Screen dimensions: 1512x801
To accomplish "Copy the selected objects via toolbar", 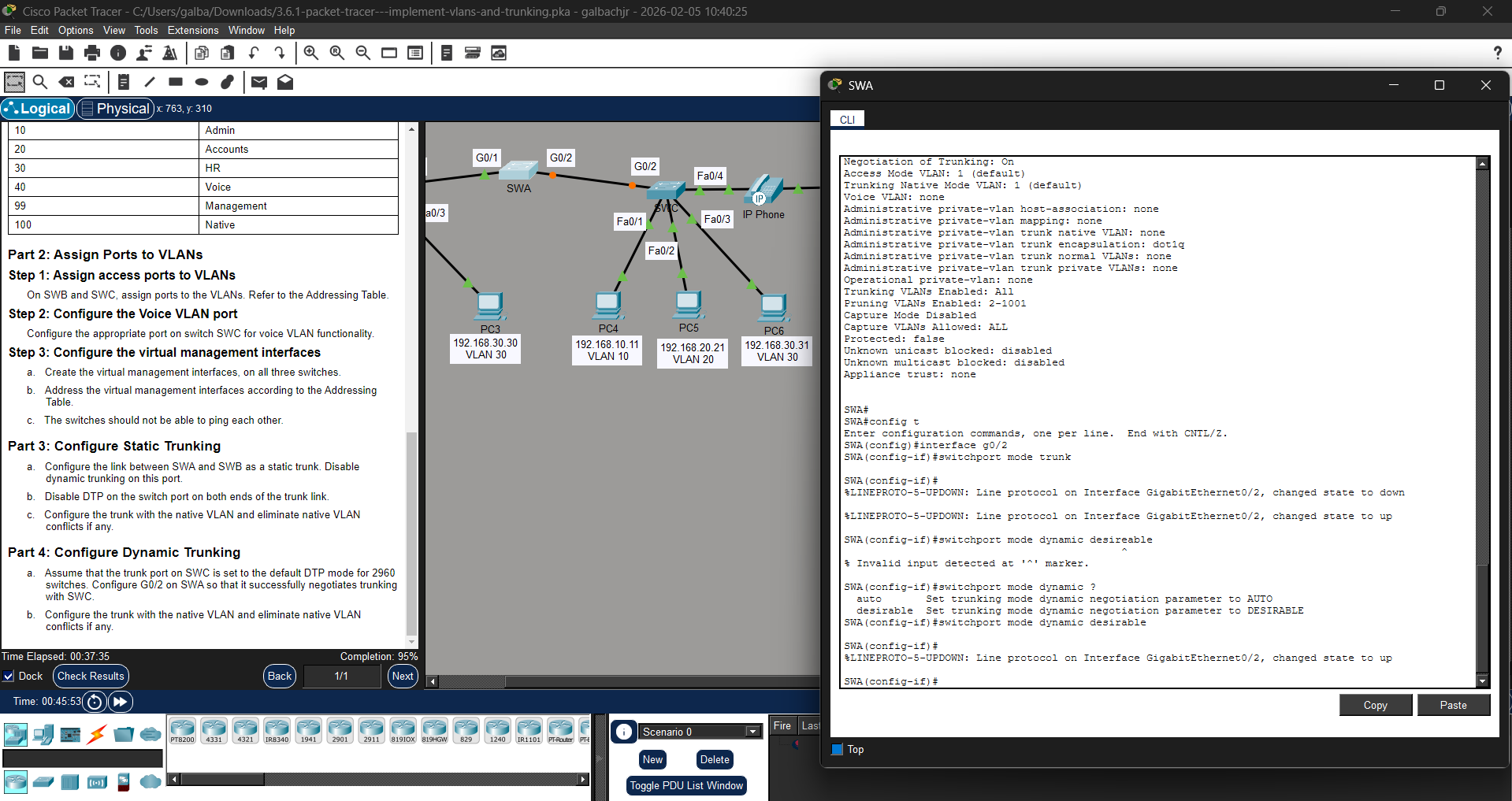I will tap(202, 53).
